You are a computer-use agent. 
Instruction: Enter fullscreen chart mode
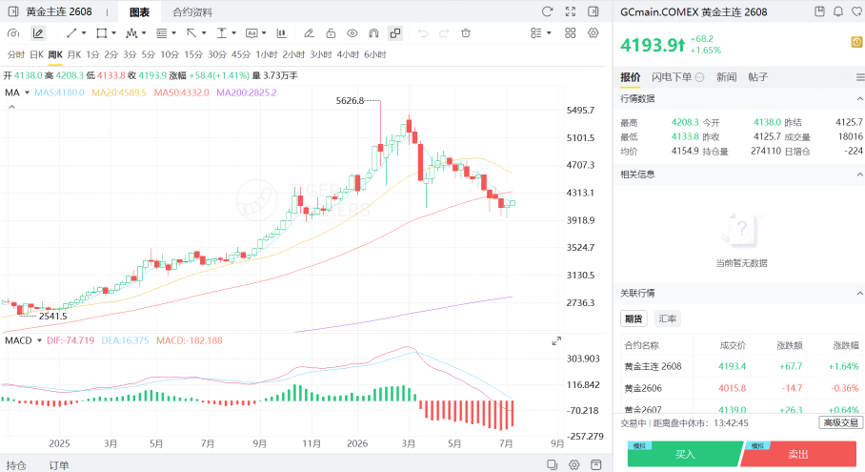(x=570, y=12)
